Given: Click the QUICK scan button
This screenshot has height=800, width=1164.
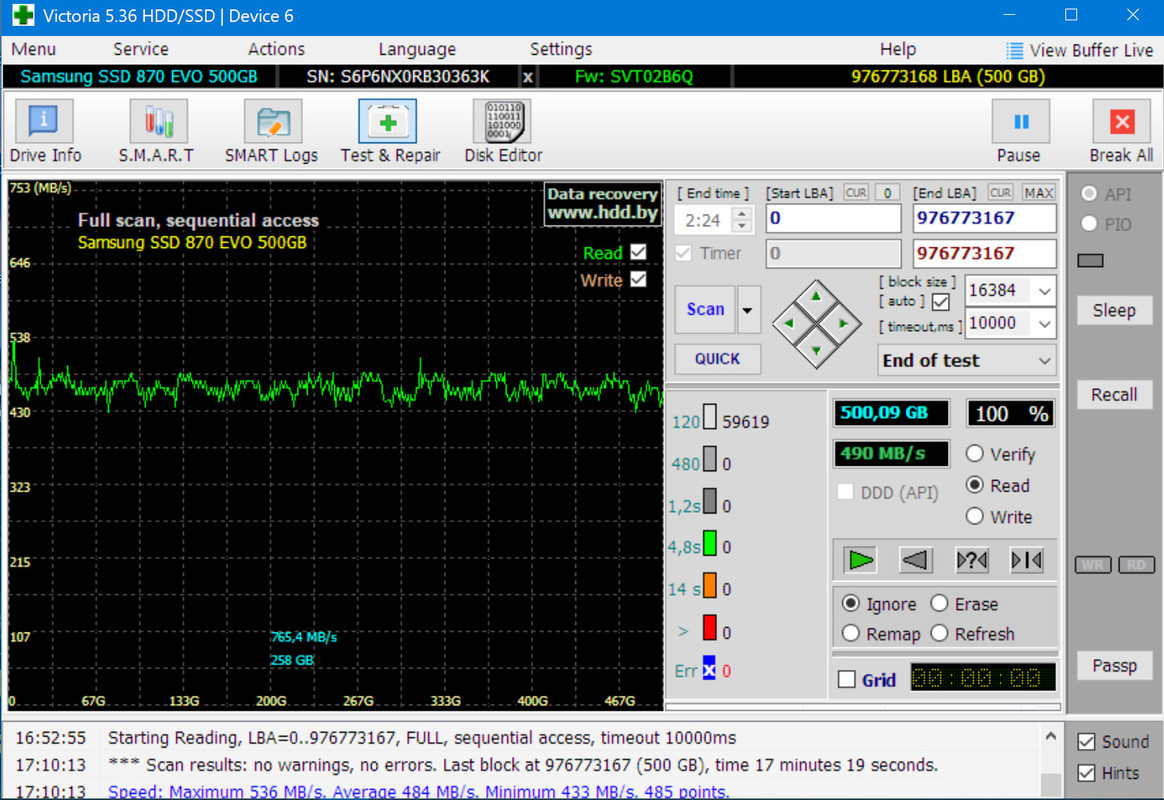Looking at the screenshot, I should coord(717,359).
